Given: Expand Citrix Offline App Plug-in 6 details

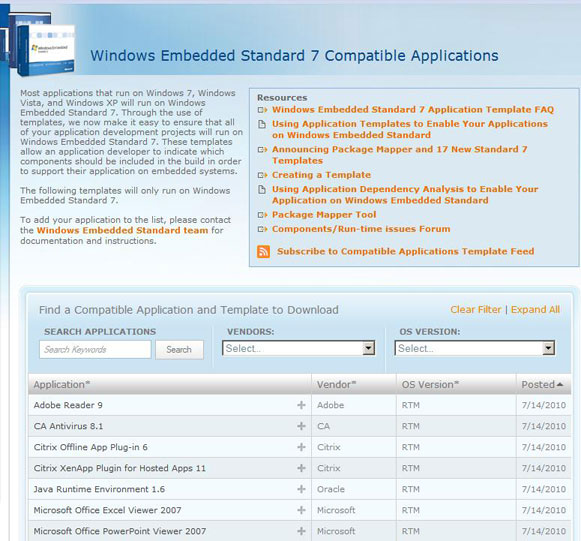Looking at the screenshot, I should pyautogui.click(x=301, y=447).
